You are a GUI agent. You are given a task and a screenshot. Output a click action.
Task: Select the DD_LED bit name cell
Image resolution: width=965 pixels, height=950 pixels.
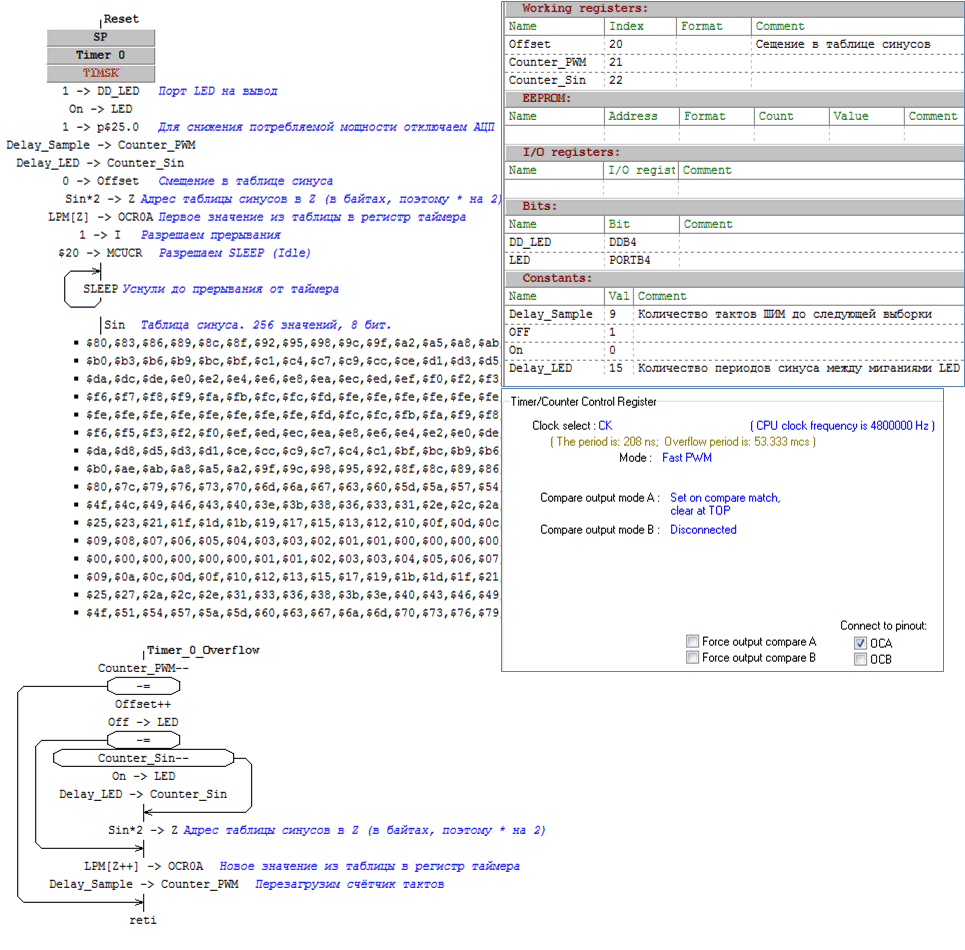(555, 242)
